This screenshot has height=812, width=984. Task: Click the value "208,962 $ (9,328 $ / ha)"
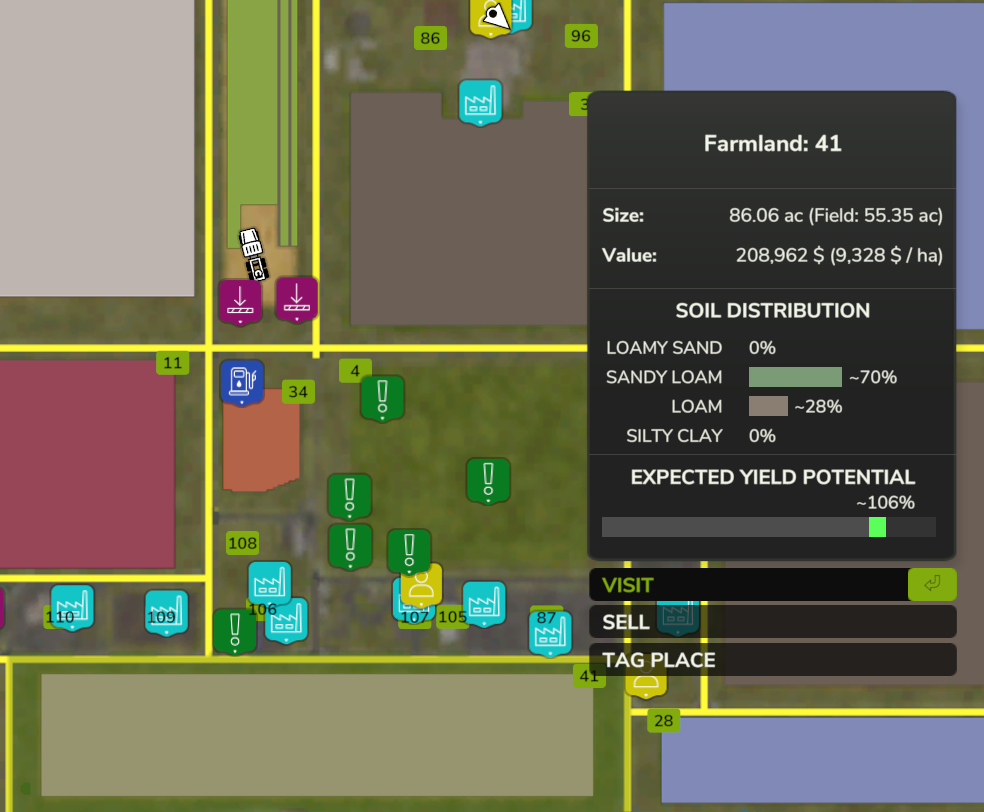click(839, 255)
